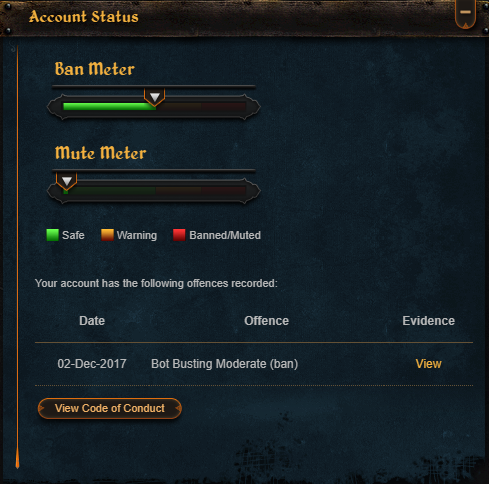This screenshot has width=489, height=484.
Task: Open View Code of Conduct button
Action: [110, 408]
